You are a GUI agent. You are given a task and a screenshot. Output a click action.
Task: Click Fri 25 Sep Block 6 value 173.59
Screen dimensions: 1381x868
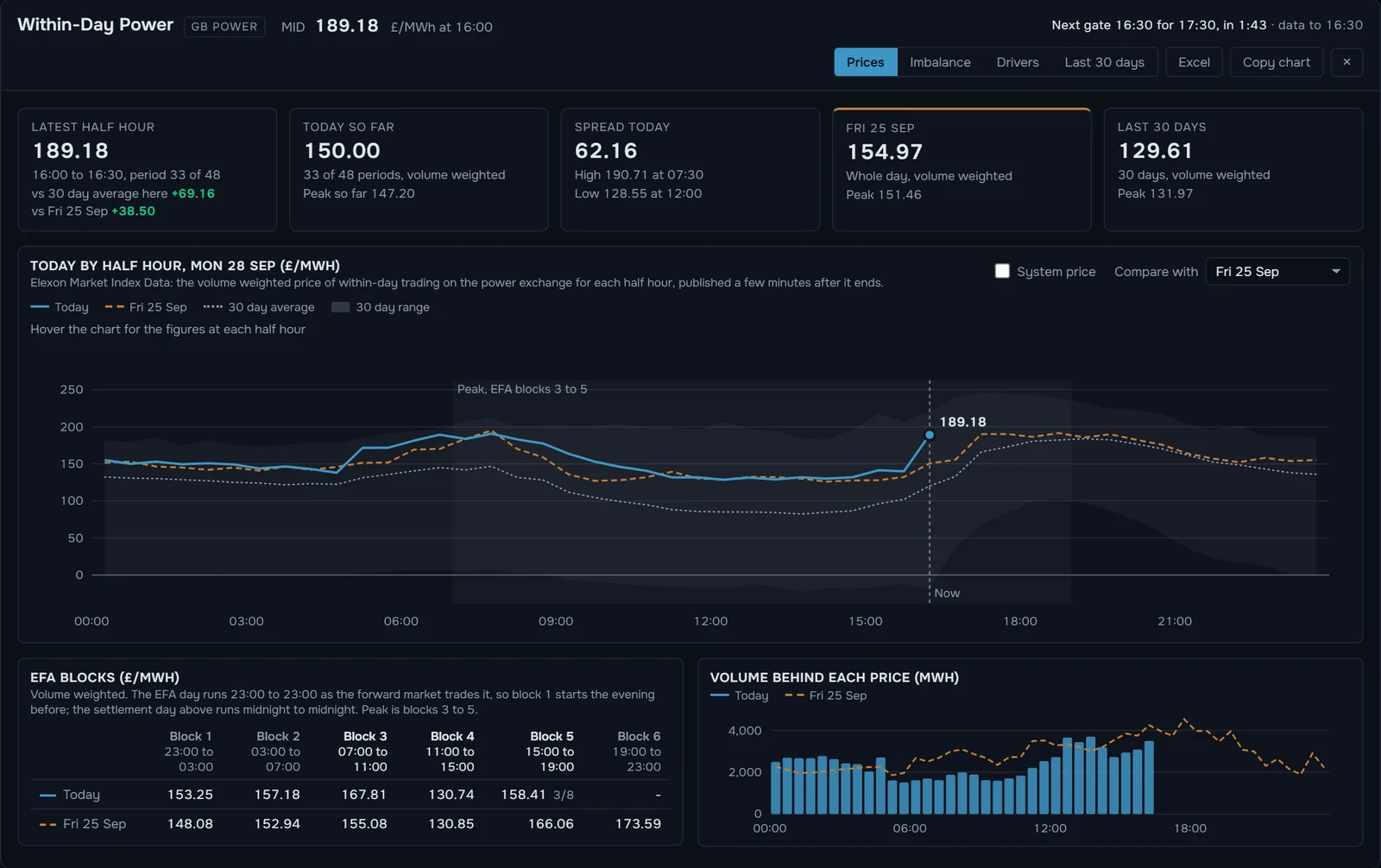point(638,824)
